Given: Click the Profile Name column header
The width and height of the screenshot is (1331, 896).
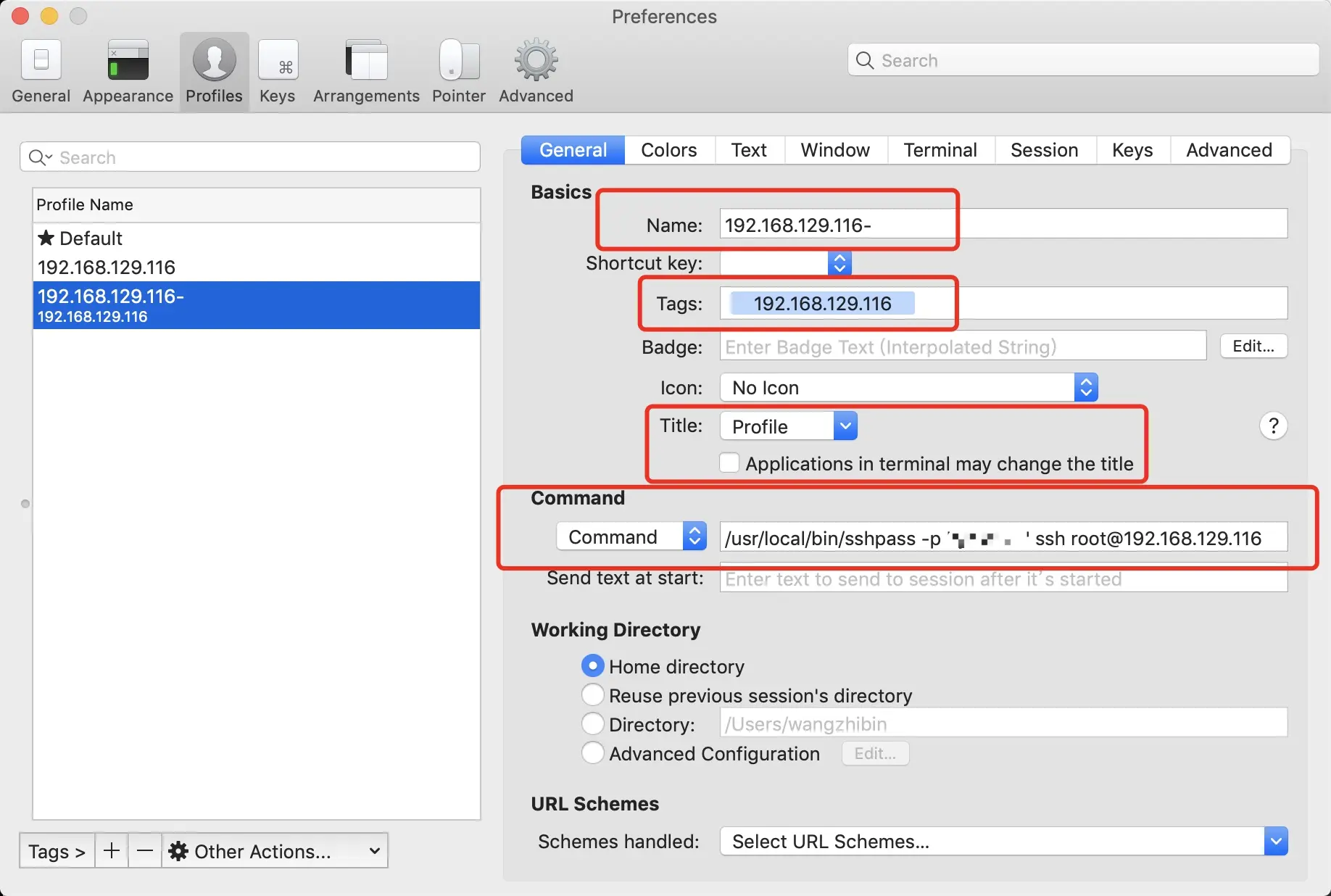Looking at the screenshot, I should (x=257, y=204).
